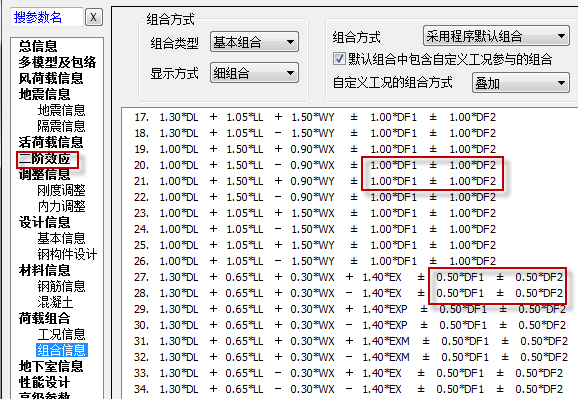Select combination row 23 in the list
The image size is (578, 399).
(315, 213)
